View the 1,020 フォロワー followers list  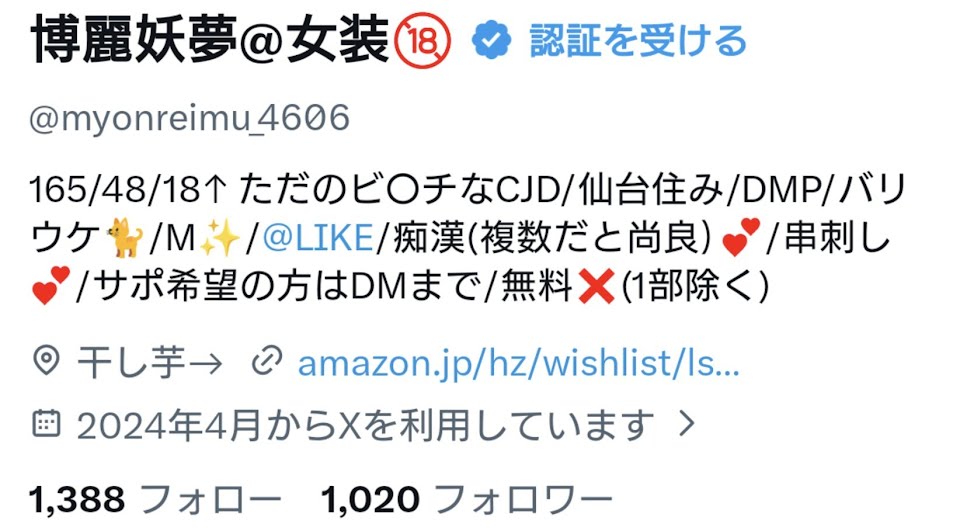pyautogui.click(x=468, y=500)
